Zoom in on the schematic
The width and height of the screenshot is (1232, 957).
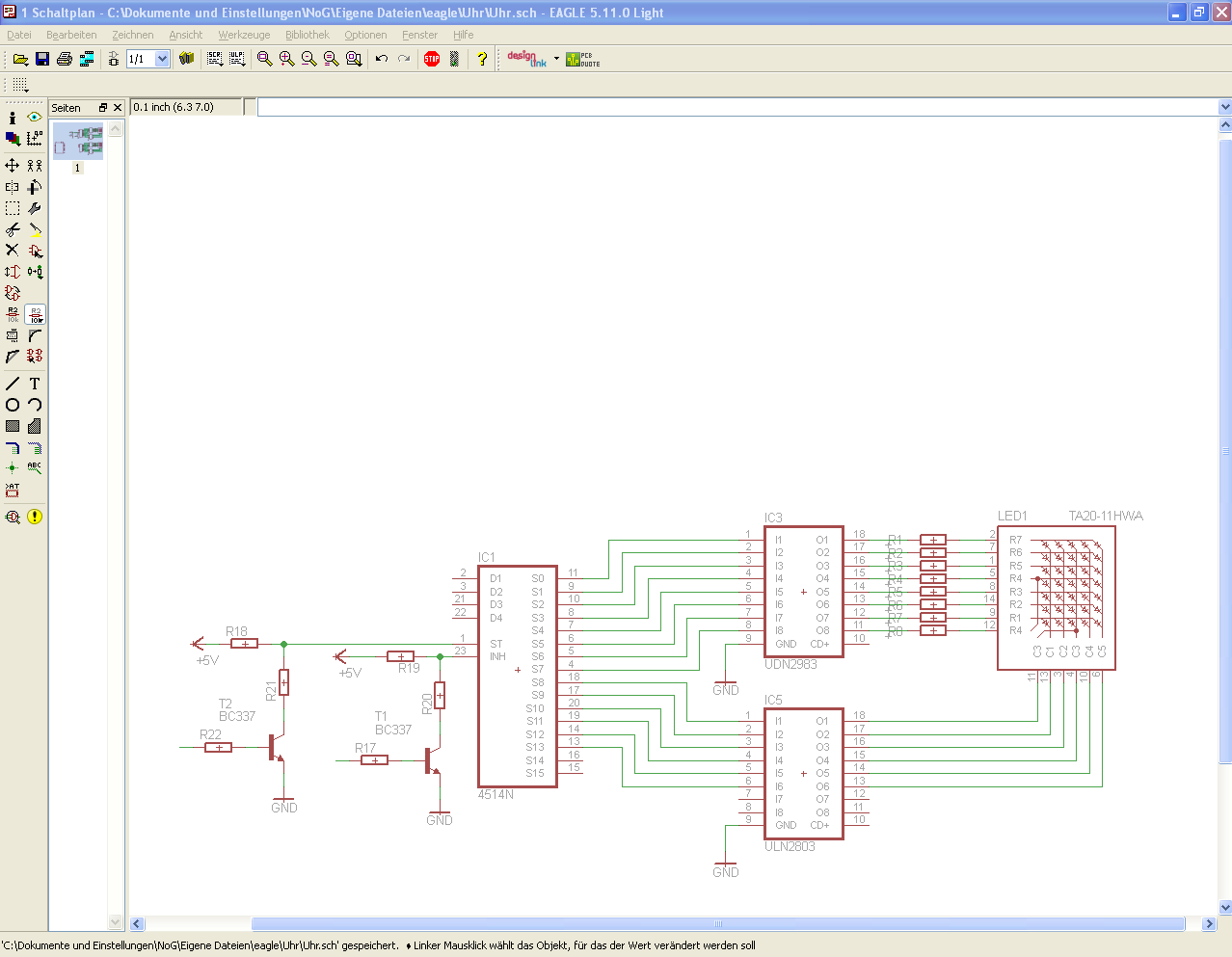tap(287, 59)
